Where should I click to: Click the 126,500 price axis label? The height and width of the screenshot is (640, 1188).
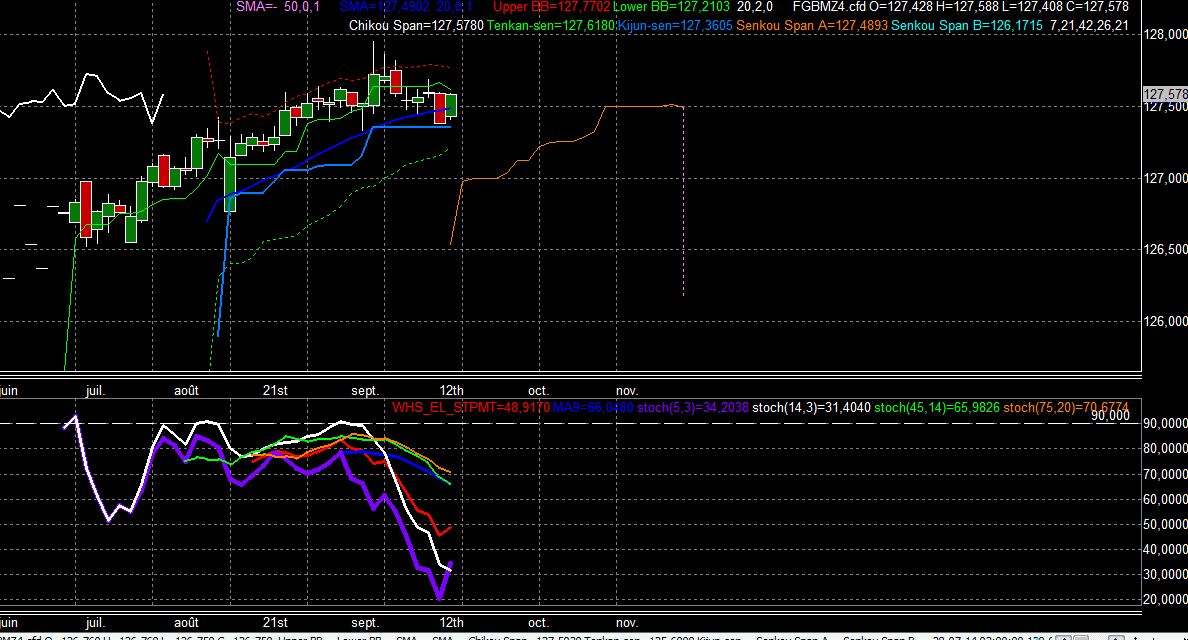tap(1165, 250)
